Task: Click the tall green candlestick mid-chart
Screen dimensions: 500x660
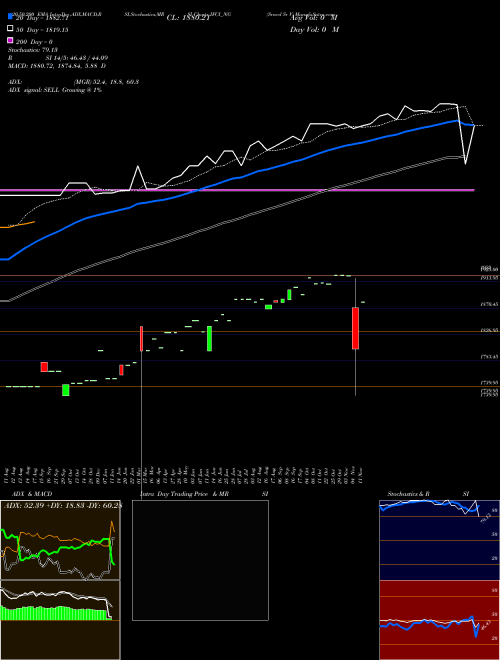Action: pyautogui.click(x=209, y=338)
